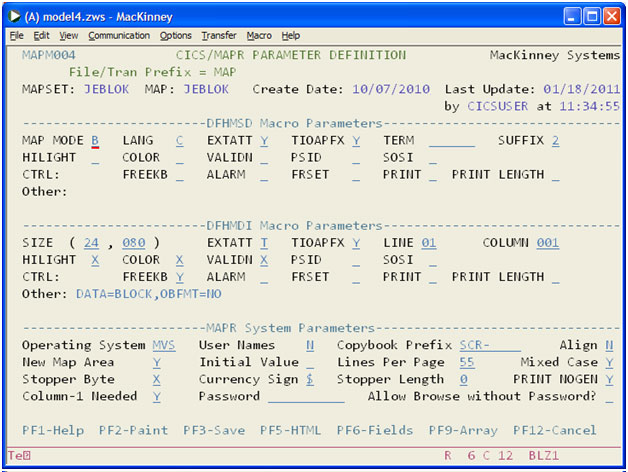Click the LANG field containing C
The width and height of the screenshot is (628, 472).
tap(179, 141)
